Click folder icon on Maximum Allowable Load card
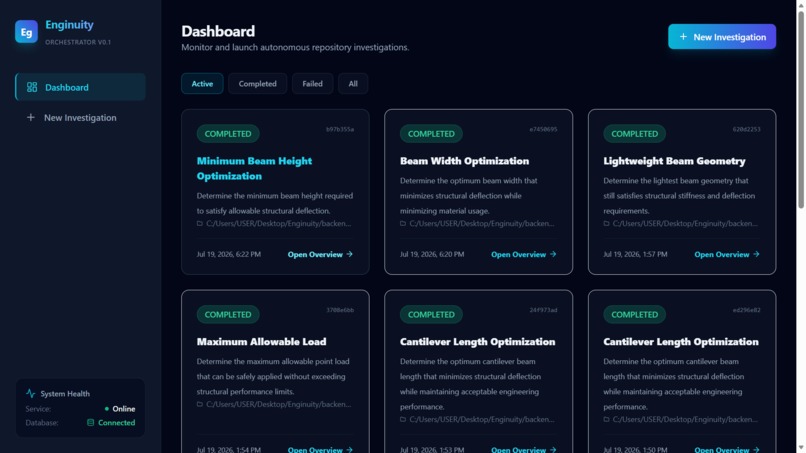Screen dimensions: 806x453 coord(199,404)
